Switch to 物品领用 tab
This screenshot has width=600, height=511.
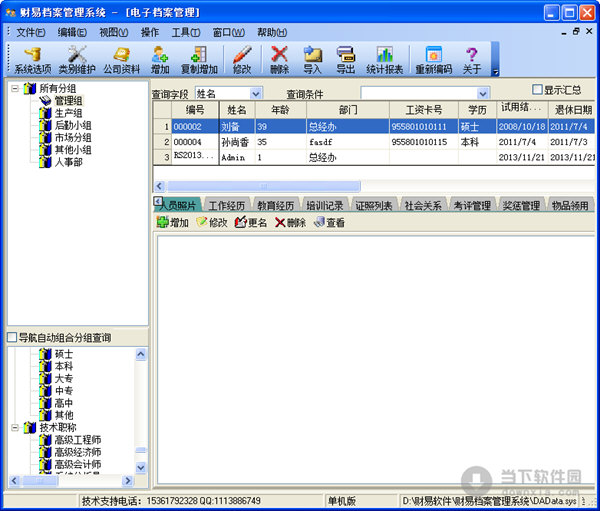pyautogui.click(x=570, y=206)
